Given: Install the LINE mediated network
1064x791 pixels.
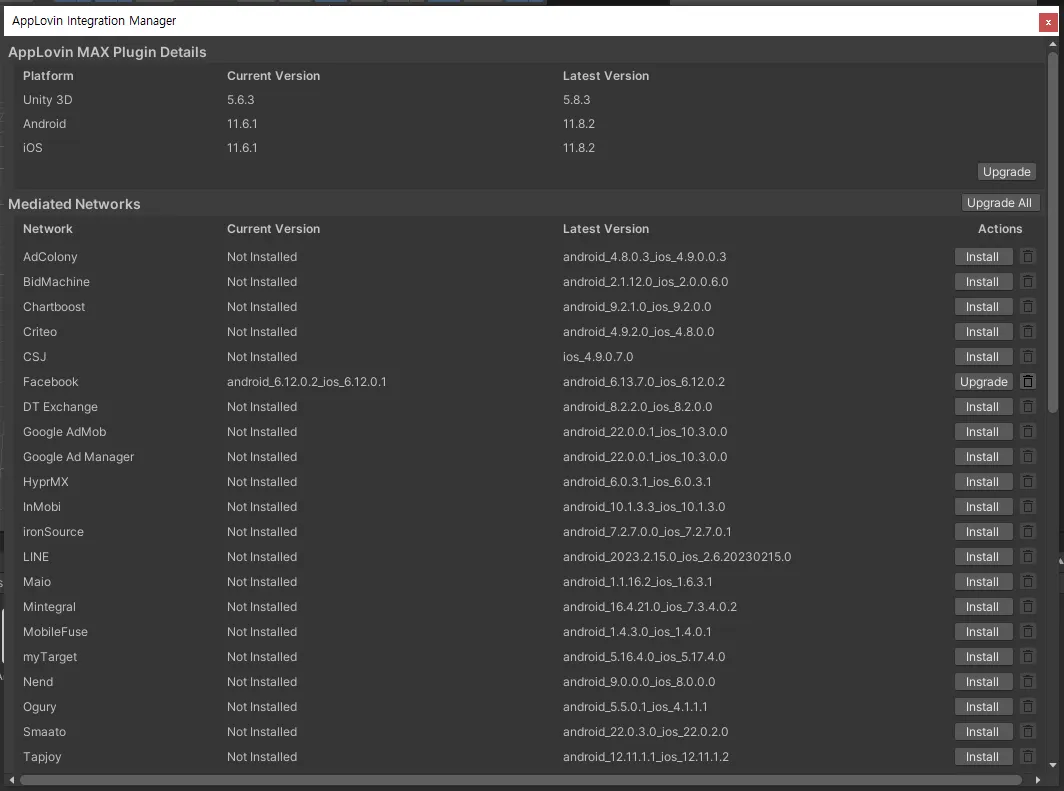Looking at the screenshot, I should click(983, 557).
